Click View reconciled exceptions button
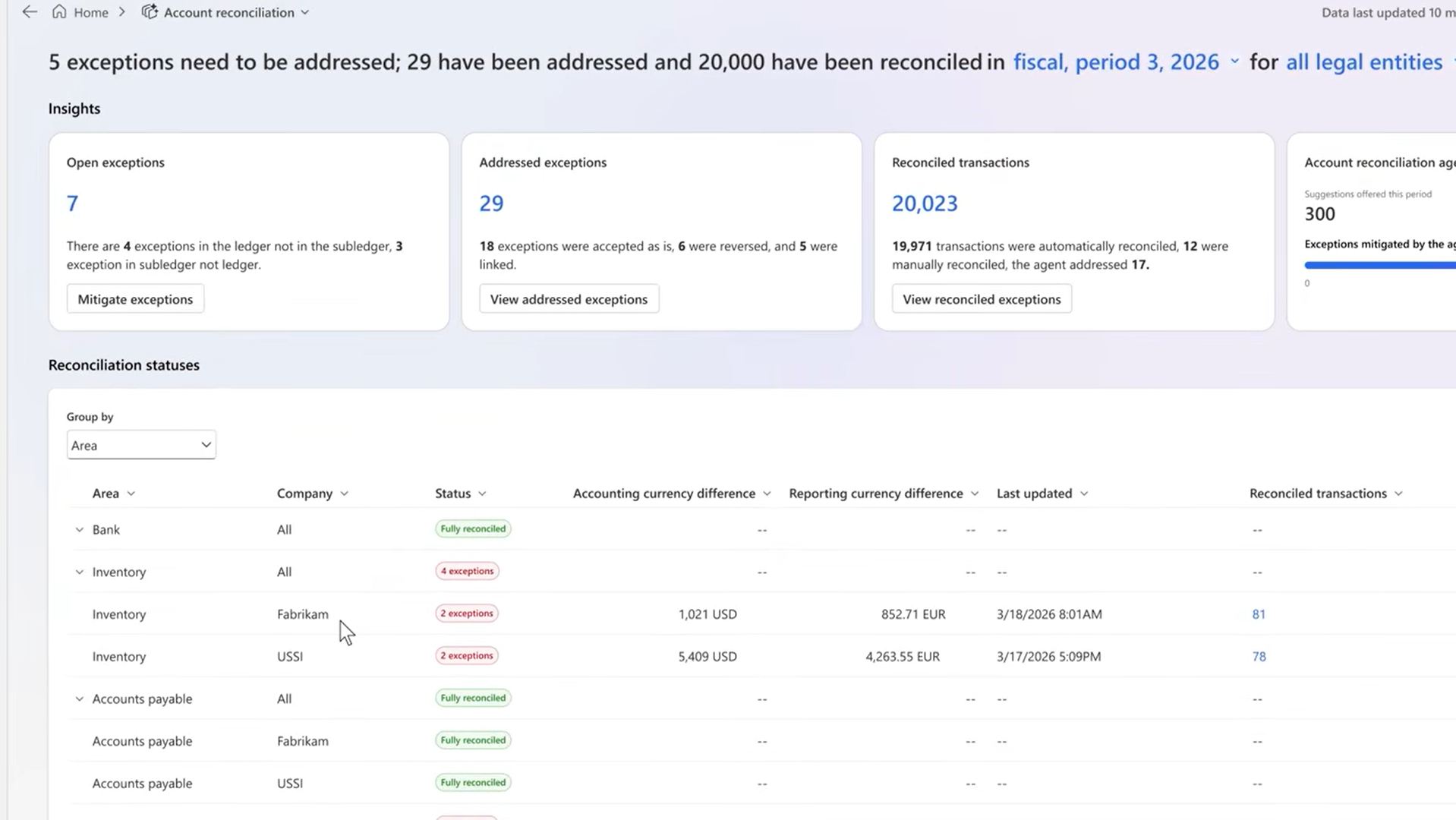This screenshot has height=820, width=1456. coord(981,299)
